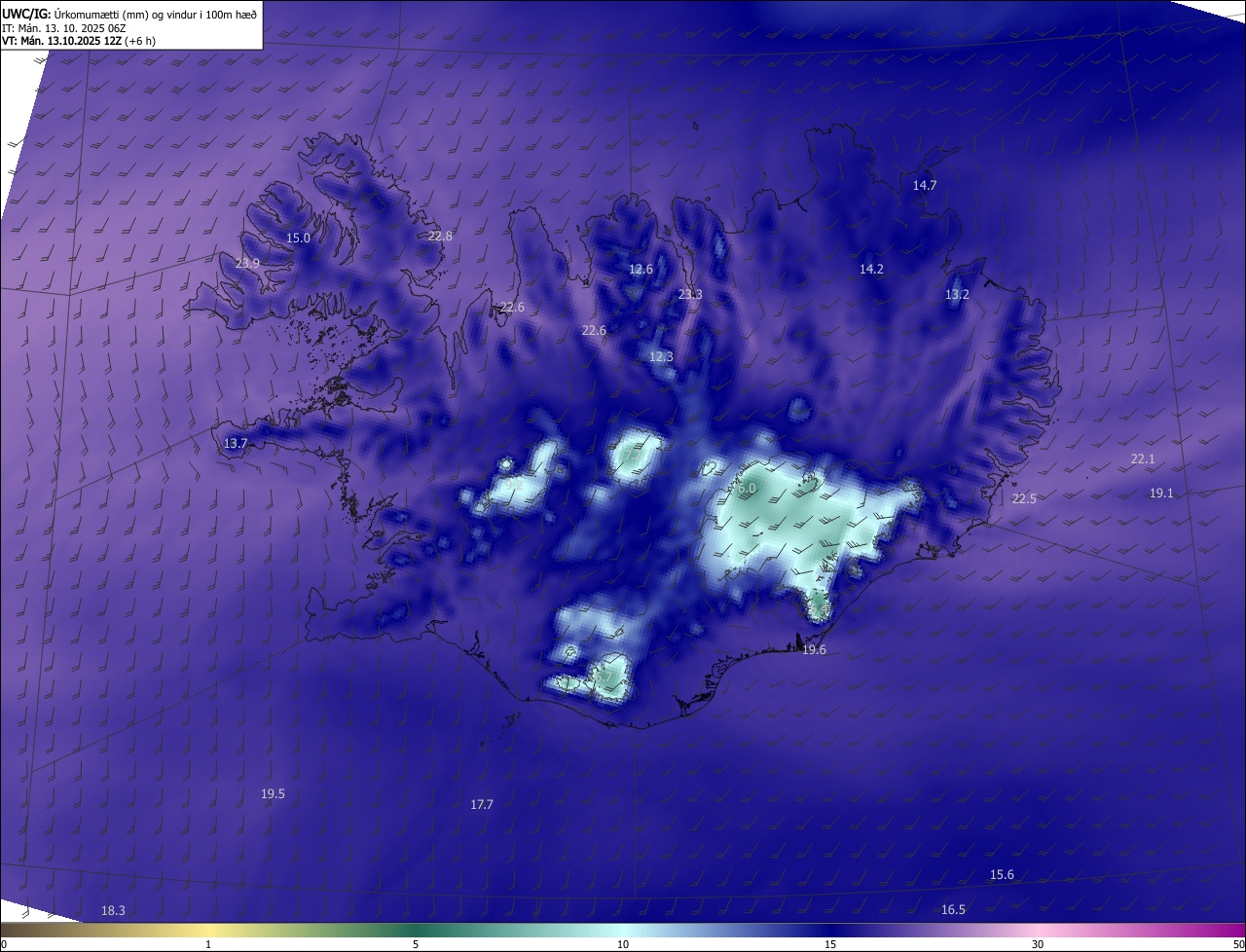Click the 23.3 value on the map
The width and height of the screenshot is (1246, 952).
click(x=689, y=294)
